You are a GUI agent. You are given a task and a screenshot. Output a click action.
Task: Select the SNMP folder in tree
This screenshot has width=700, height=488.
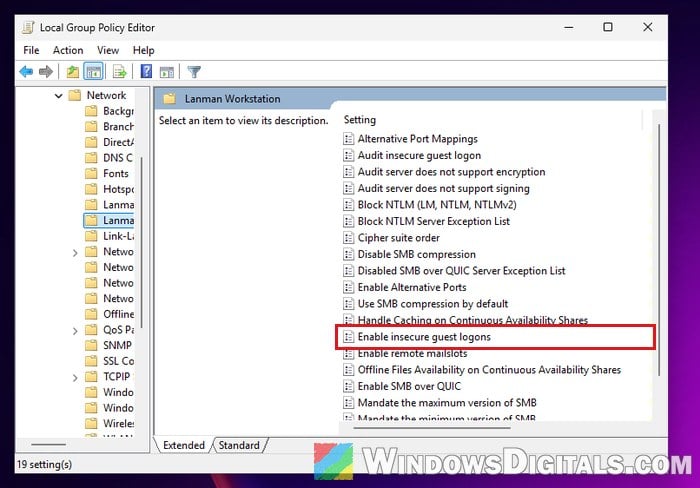point(108,345)
